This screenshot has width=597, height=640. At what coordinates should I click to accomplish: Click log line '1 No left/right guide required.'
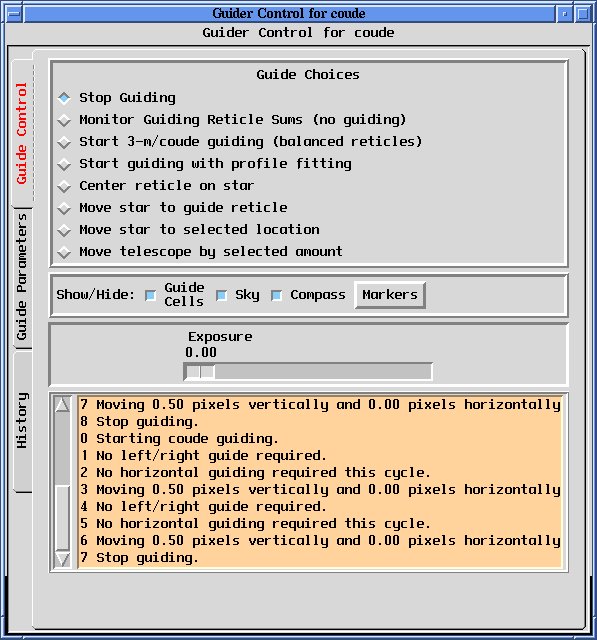(203, 456)
